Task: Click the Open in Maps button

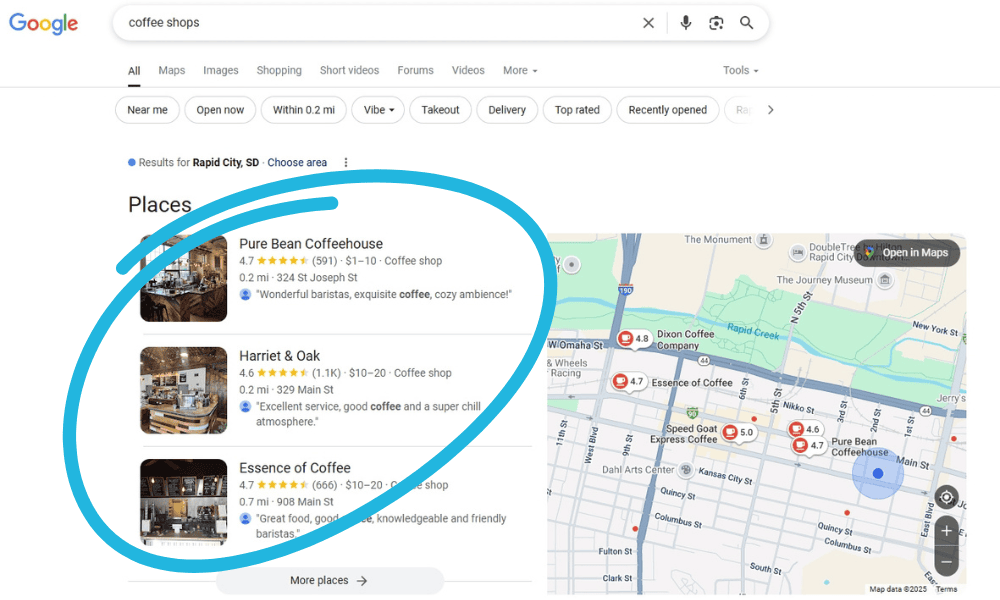Action: tap(907, 252)
